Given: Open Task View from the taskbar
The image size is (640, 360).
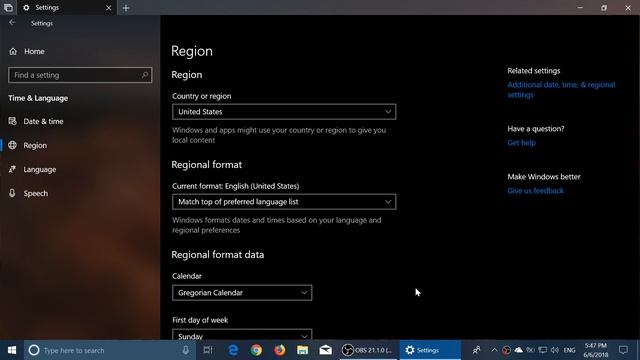Looking at the screenshot, I should point(208,350).
